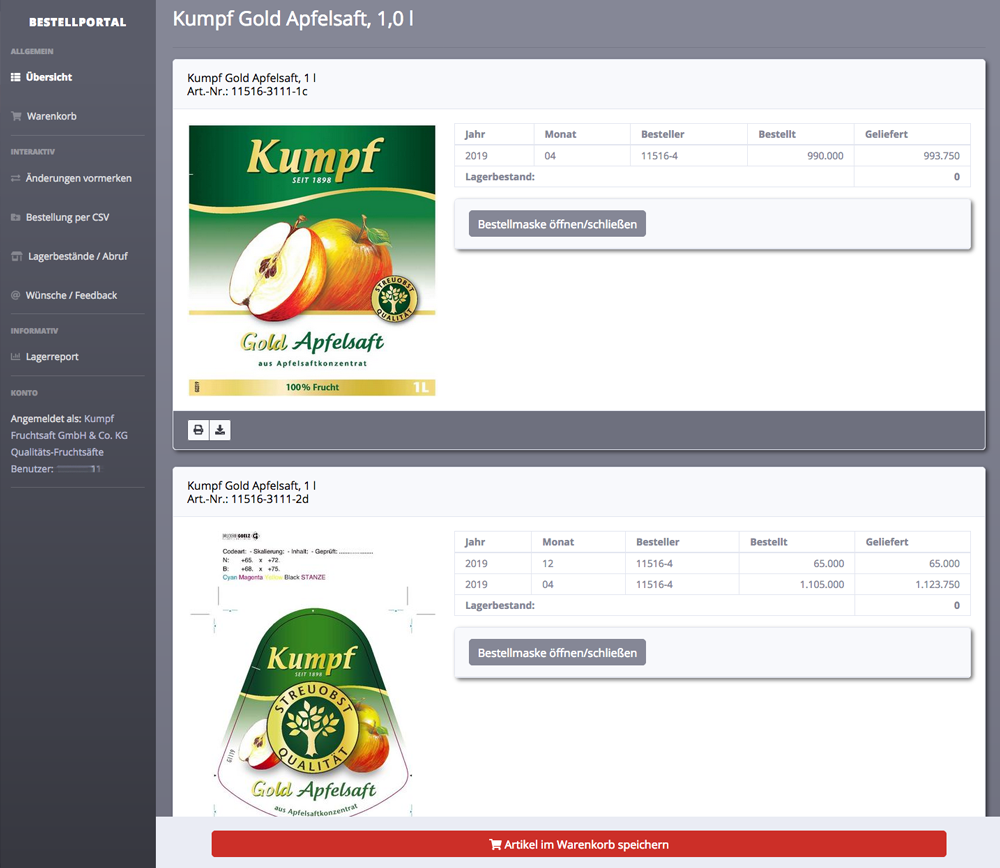
Task: Click the Lagerbestände / Abruf store icon
Action: click(17, 256)
